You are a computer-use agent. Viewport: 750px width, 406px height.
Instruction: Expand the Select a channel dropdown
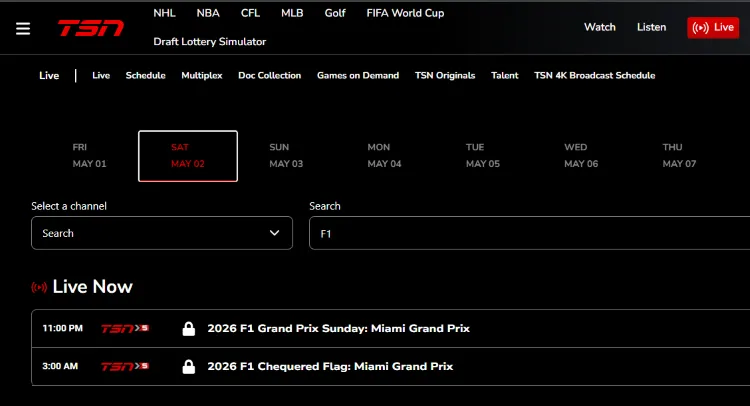(161, 233)
